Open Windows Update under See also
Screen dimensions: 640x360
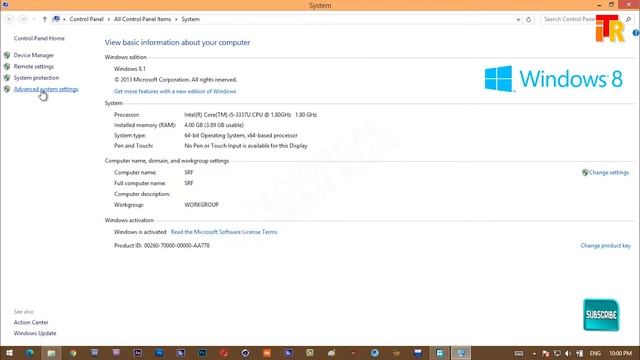tap(35, 333)
